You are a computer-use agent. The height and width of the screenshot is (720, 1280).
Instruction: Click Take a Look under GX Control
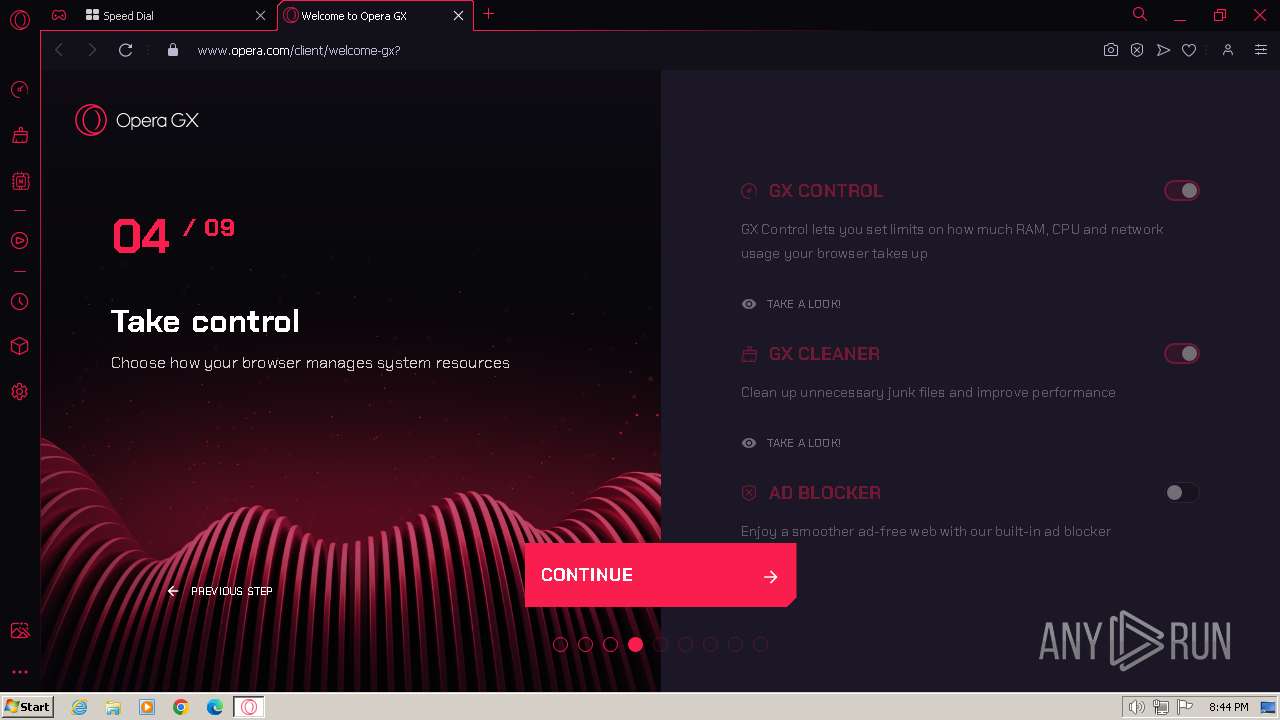[x=791, y=304]
